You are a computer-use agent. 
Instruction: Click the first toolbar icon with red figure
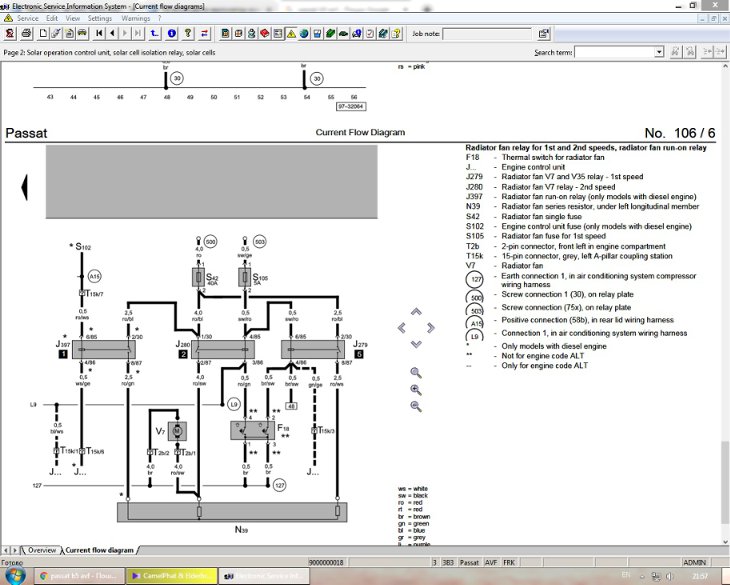pyautogui.click(x=10, y=34)
